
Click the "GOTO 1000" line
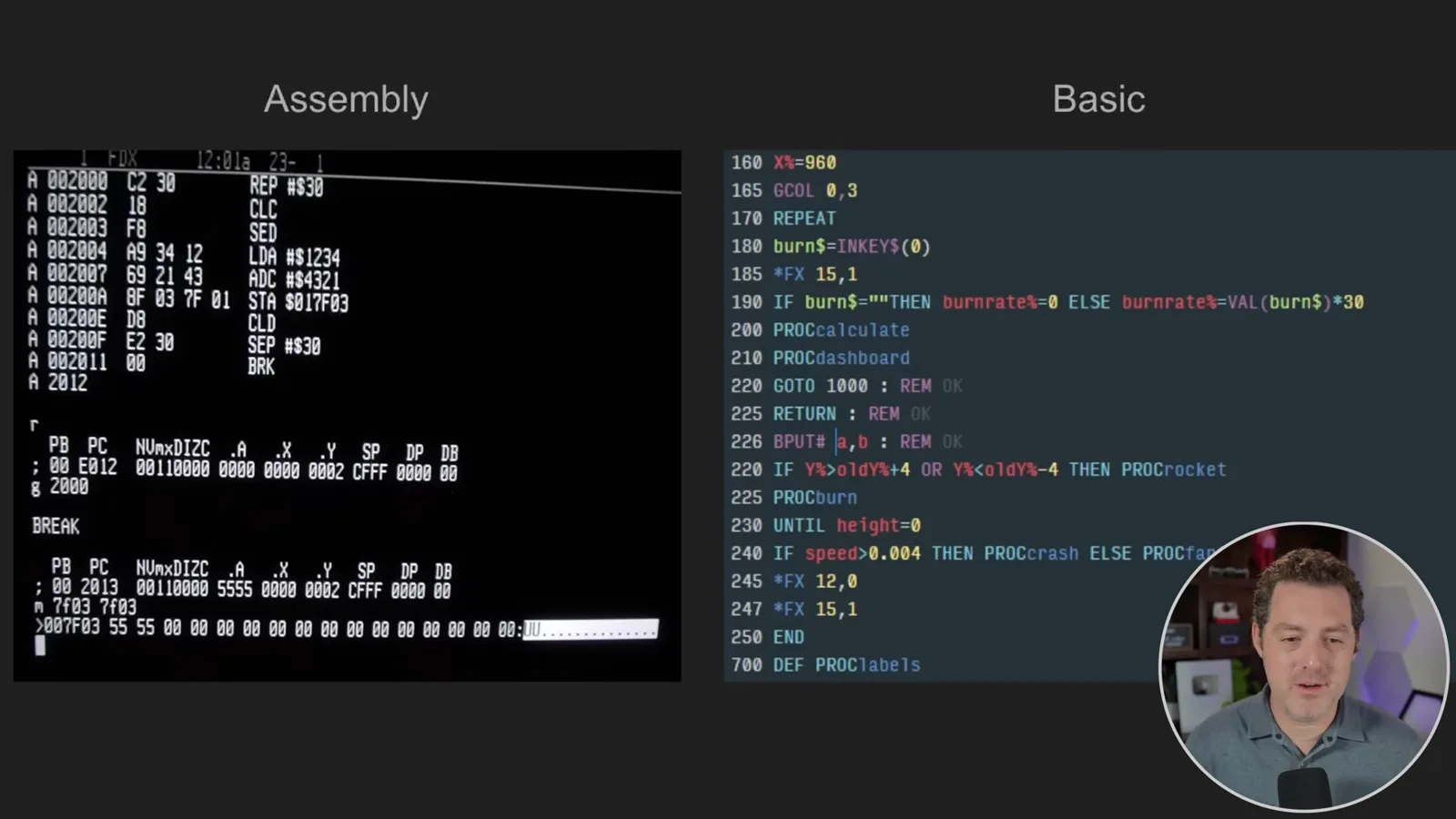pos(846,386)
